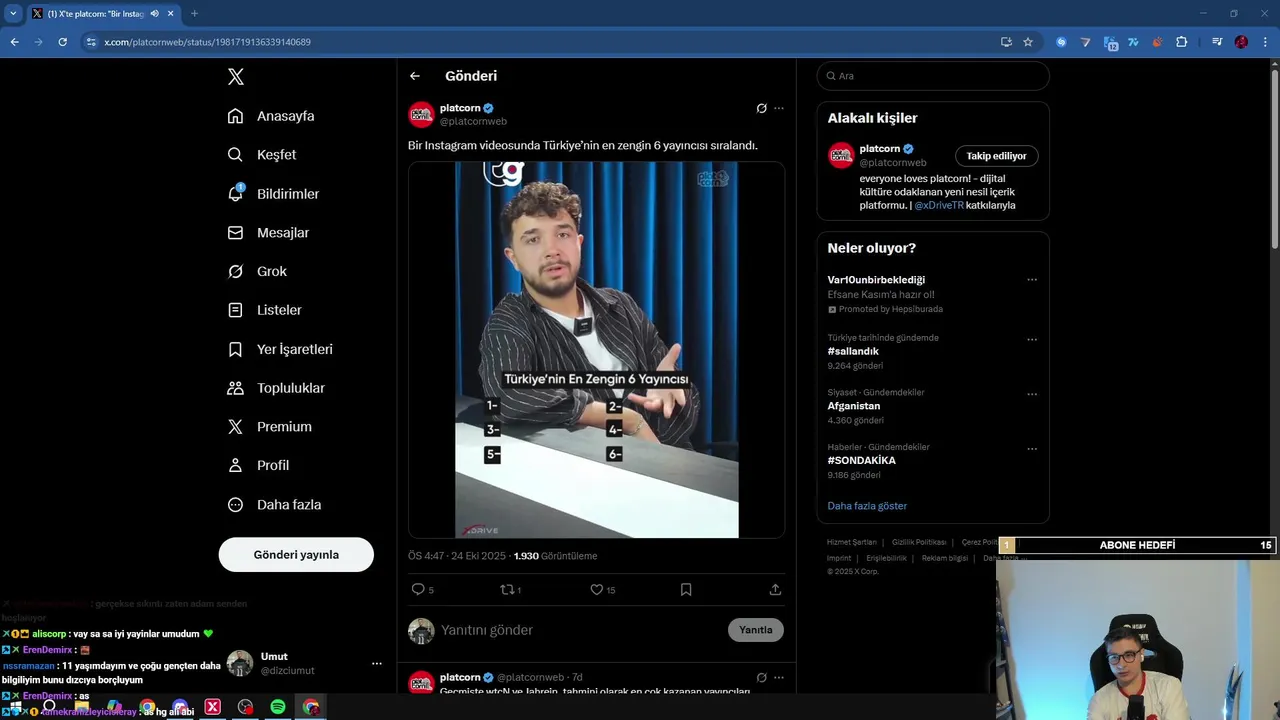The width and height of the screenshot is (1280, 720).
Task: Open Listeler in sidebar
Action: (x=264, y=310)
